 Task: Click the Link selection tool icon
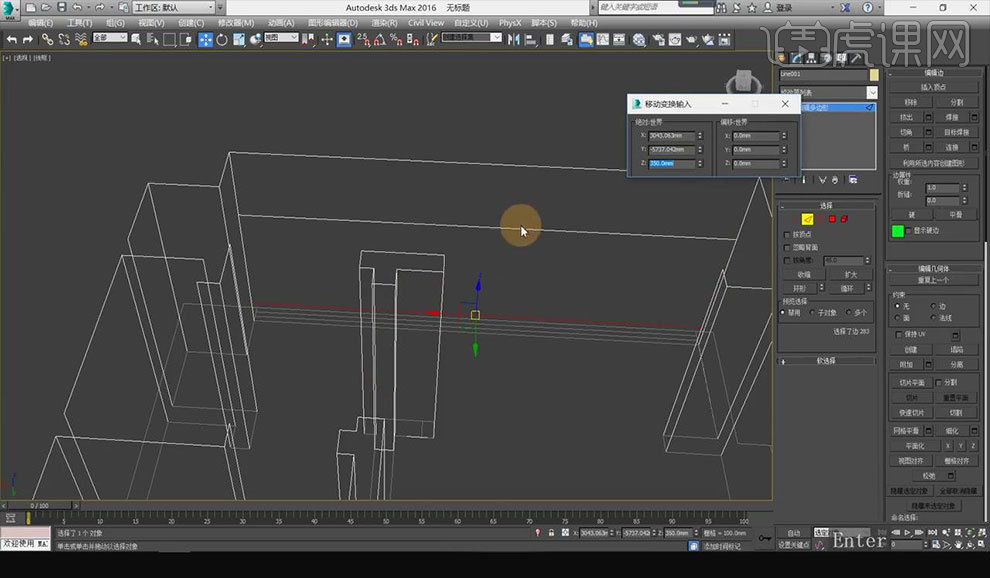[47, 39]
